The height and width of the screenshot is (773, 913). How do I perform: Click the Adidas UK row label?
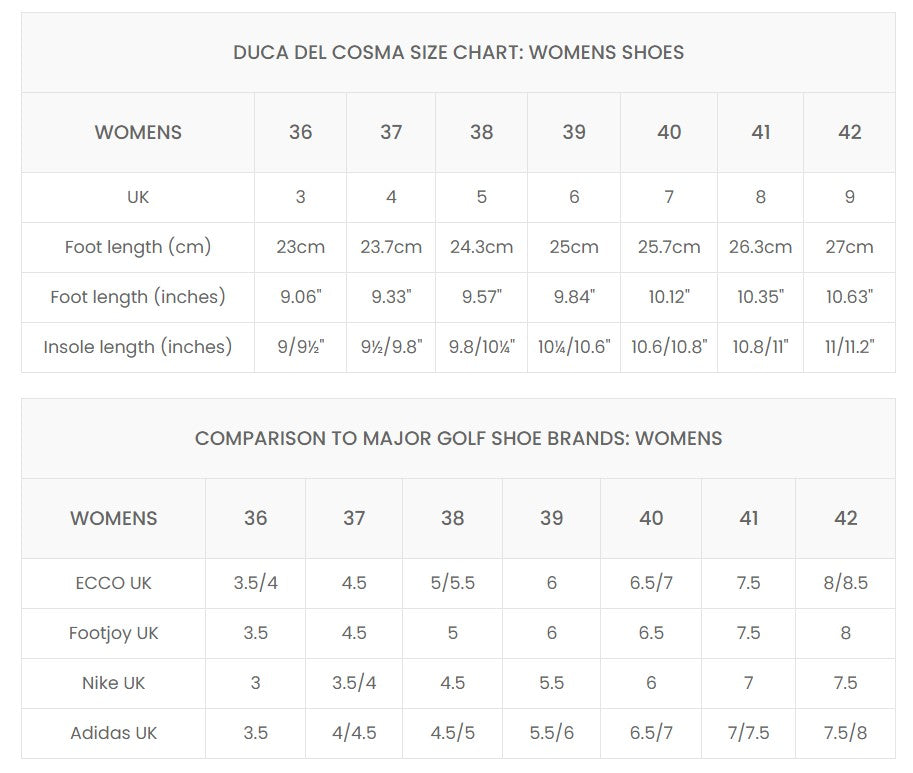[x=114, y=733]
